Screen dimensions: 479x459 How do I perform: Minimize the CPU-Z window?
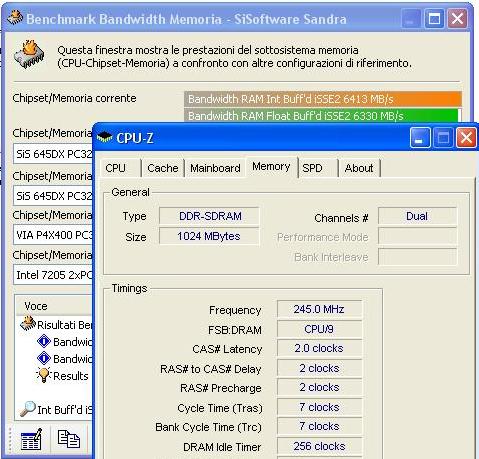pos(420,137)
